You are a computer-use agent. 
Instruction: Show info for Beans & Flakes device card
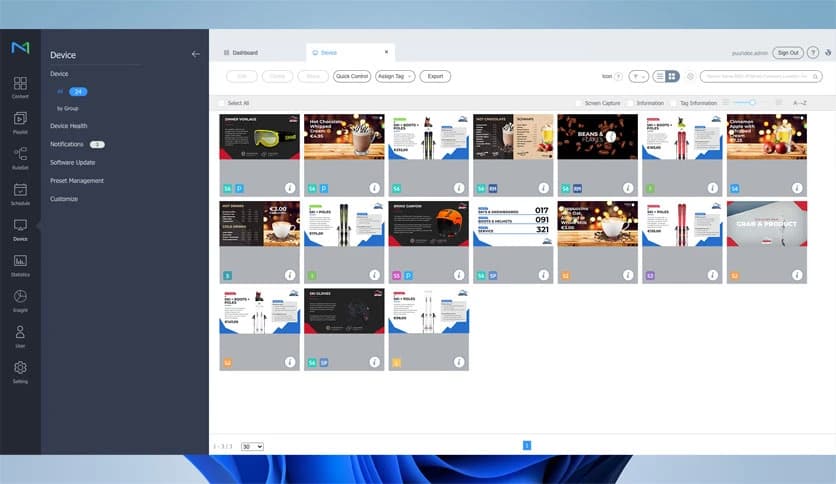pyautogui.click(x=628, y=188)
